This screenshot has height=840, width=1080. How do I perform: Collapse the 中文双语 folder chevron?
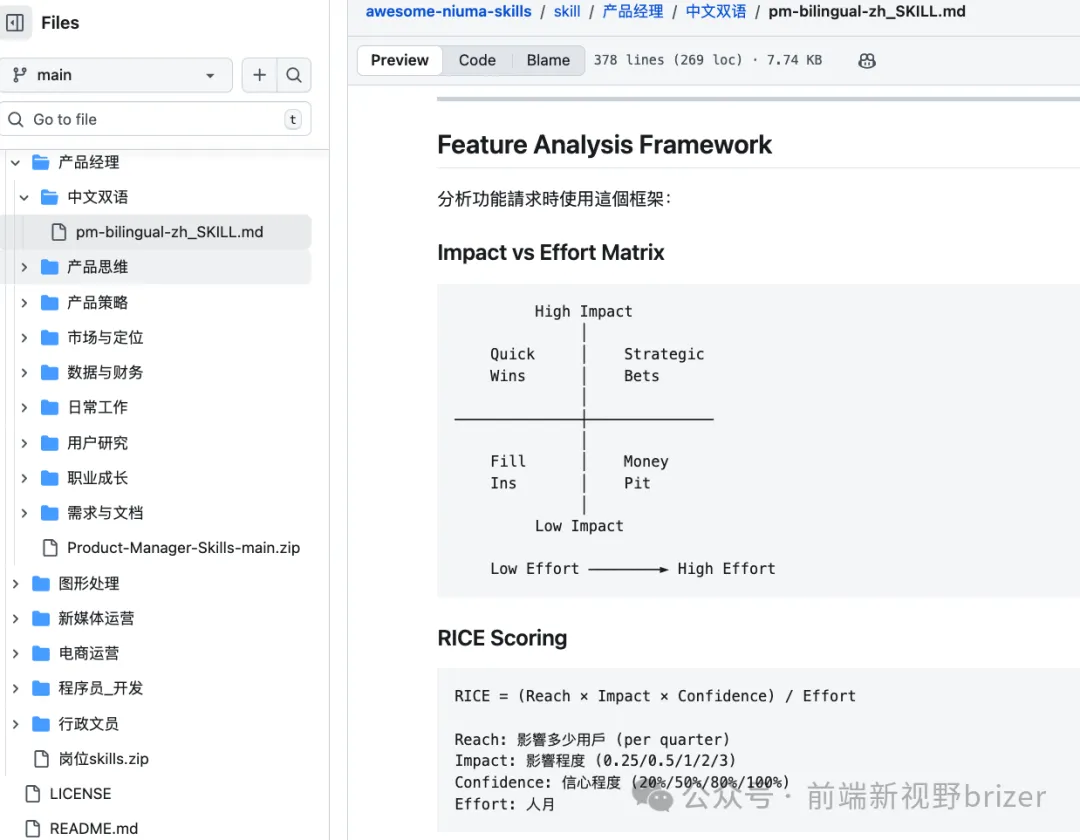[24, 197]
